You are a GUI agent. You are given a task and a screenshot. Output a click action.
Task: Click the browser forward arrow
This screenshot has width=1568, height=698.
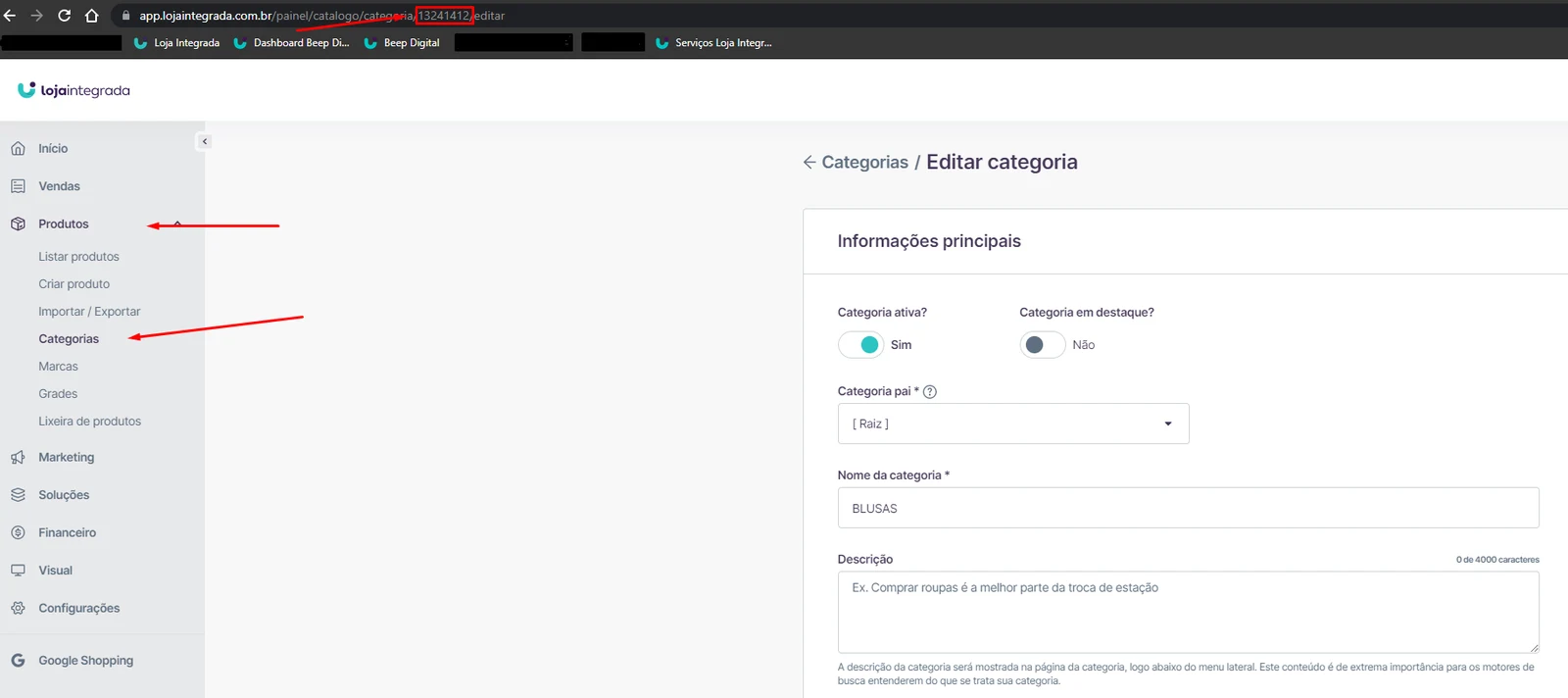[36, 16]
